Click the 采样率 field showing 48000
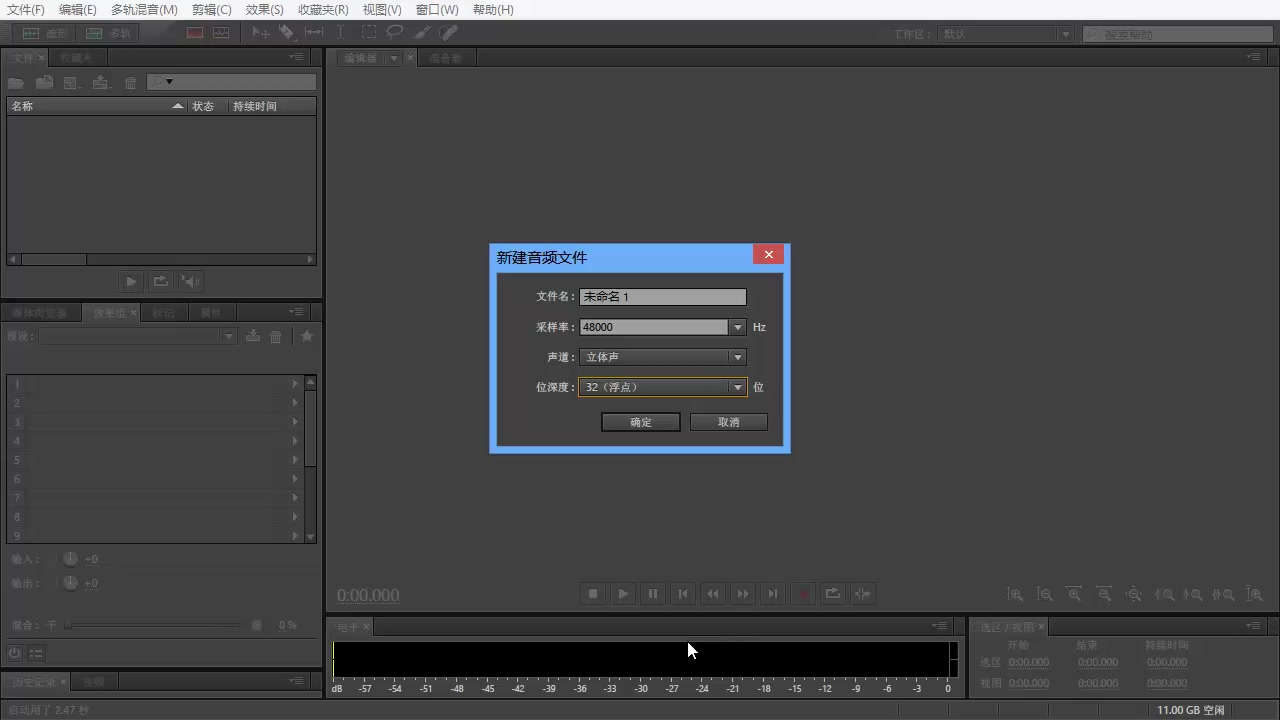This screenshot has height=720, width=1280. point(653,327)
